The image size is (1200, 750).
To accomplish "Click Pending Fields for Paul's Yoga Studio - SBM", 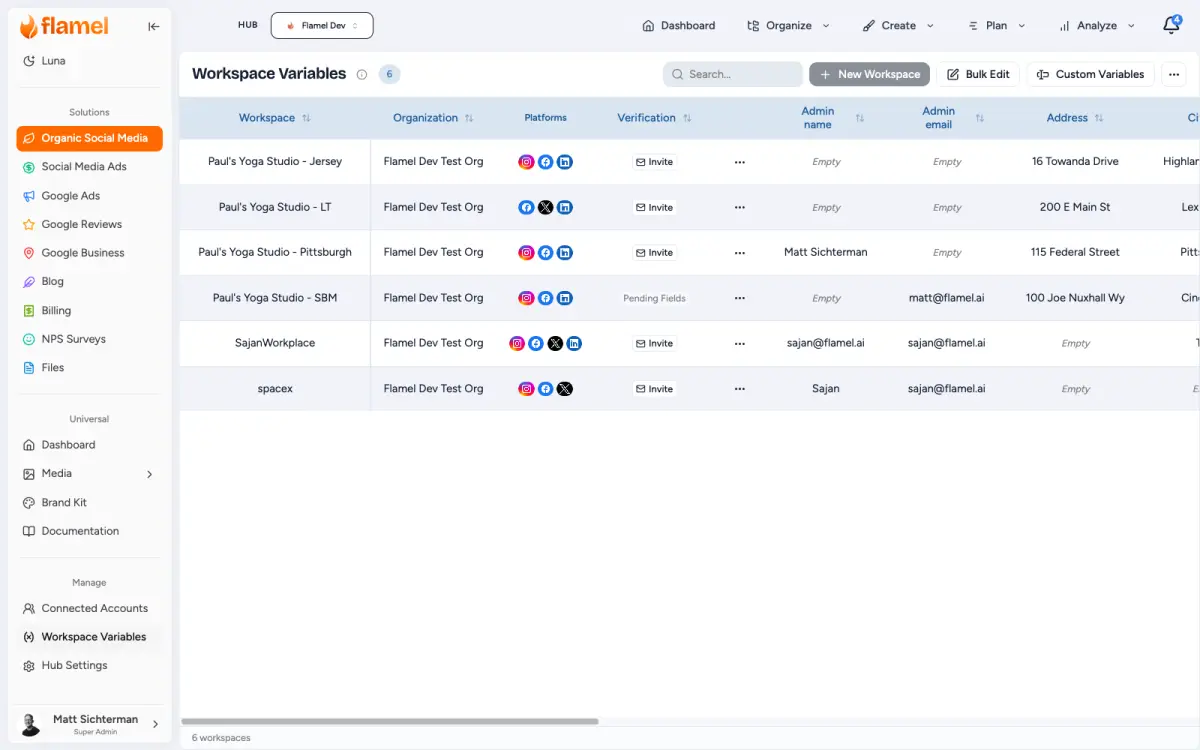I will click(655, 298).
